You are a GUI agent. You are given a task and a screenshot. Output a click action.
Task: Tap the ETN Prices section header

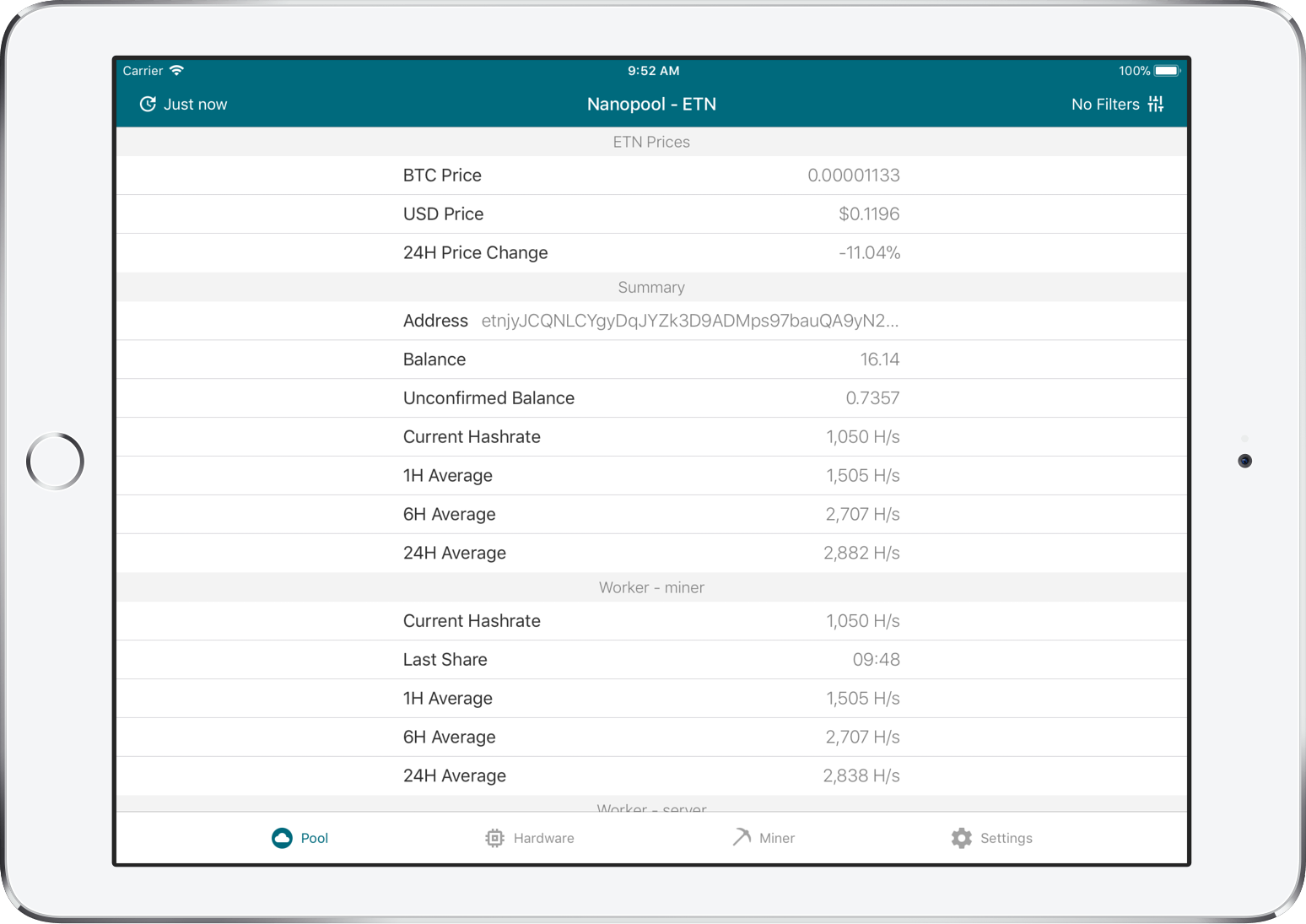[x=651, y=142]
